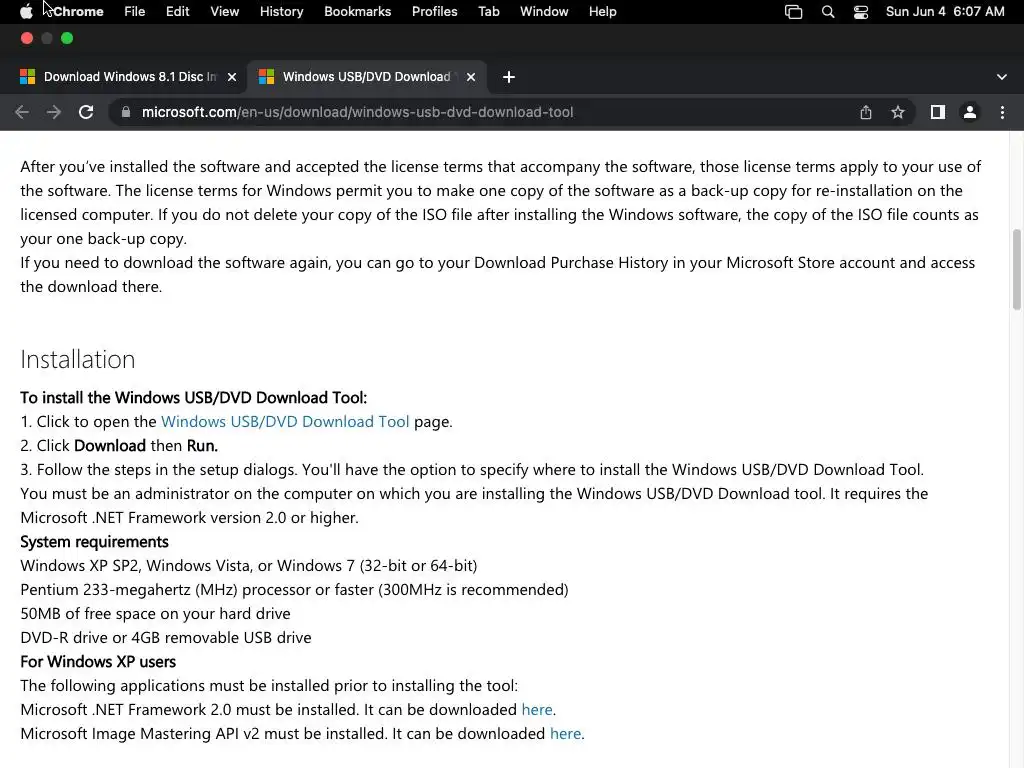Screen dimensions: 1024x768
Task: Open the History menu
Action: pyautogui.click(x=281, y=11)
